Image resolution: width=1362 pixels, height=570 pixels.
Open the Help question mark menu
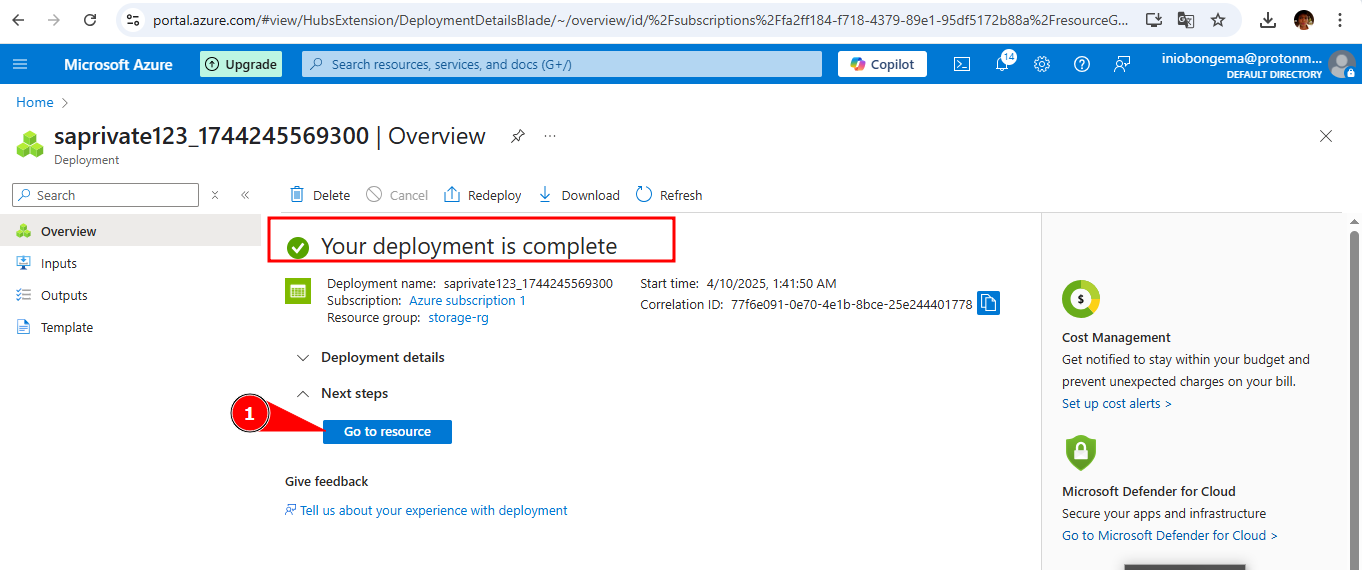1082,64
